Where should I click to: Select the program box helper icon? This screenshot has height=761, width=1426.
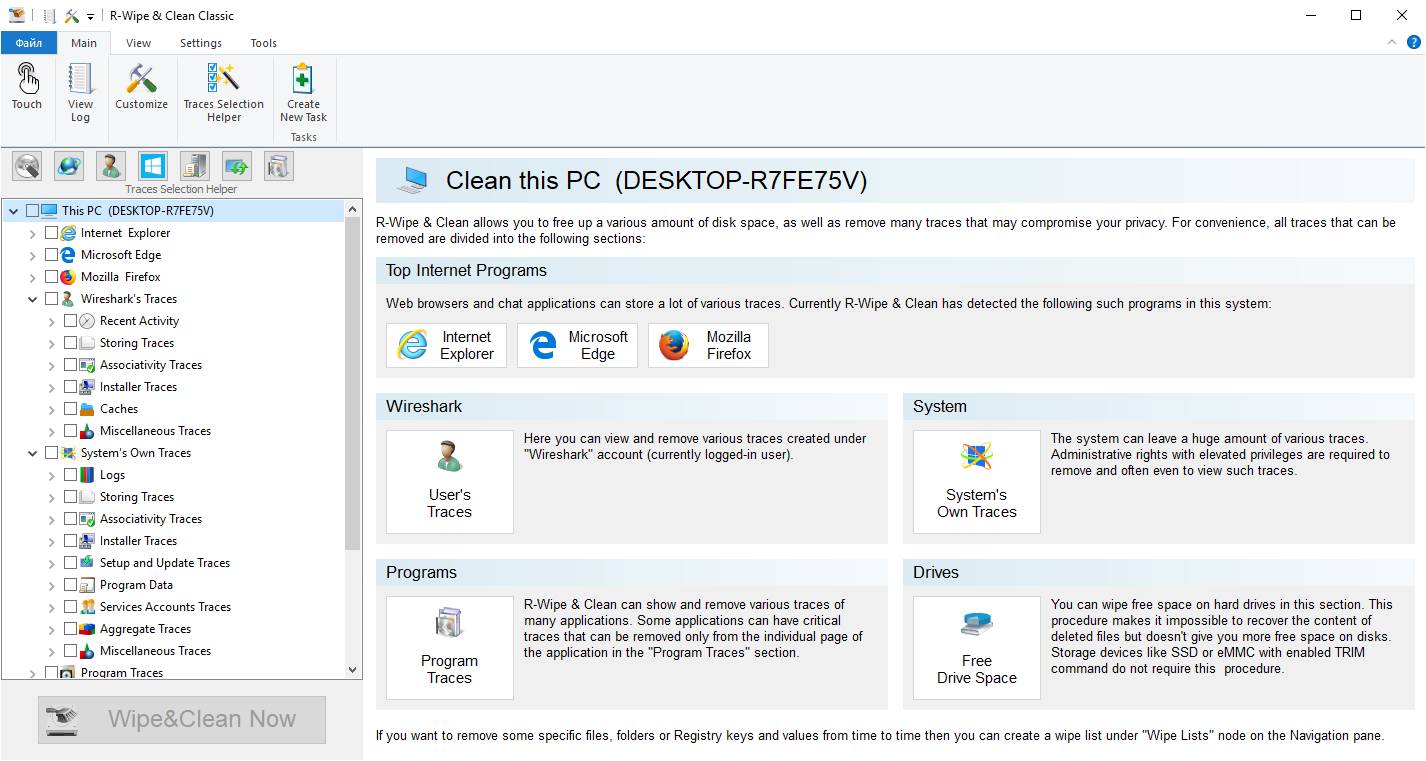[x=279, y=166]
